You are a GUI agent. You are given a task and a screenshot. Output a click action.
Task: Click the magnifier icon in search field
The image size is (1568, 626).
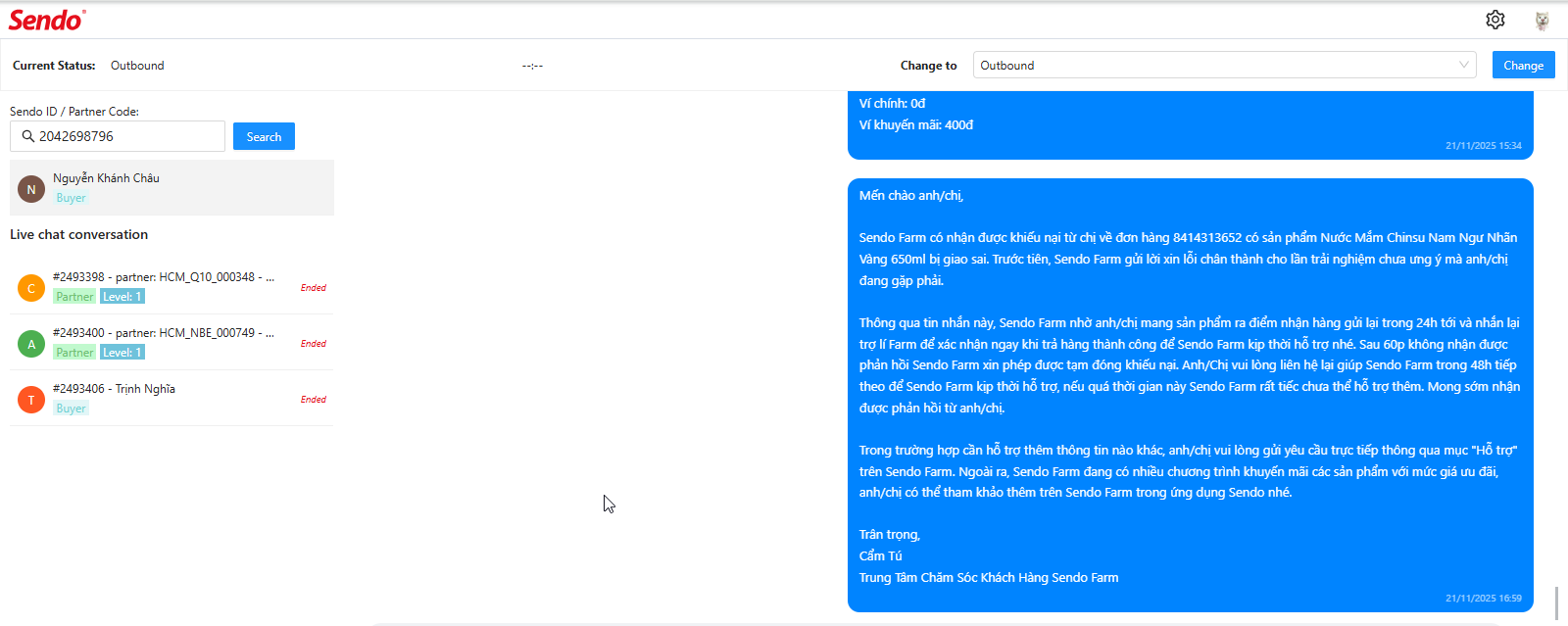(28, 136)
